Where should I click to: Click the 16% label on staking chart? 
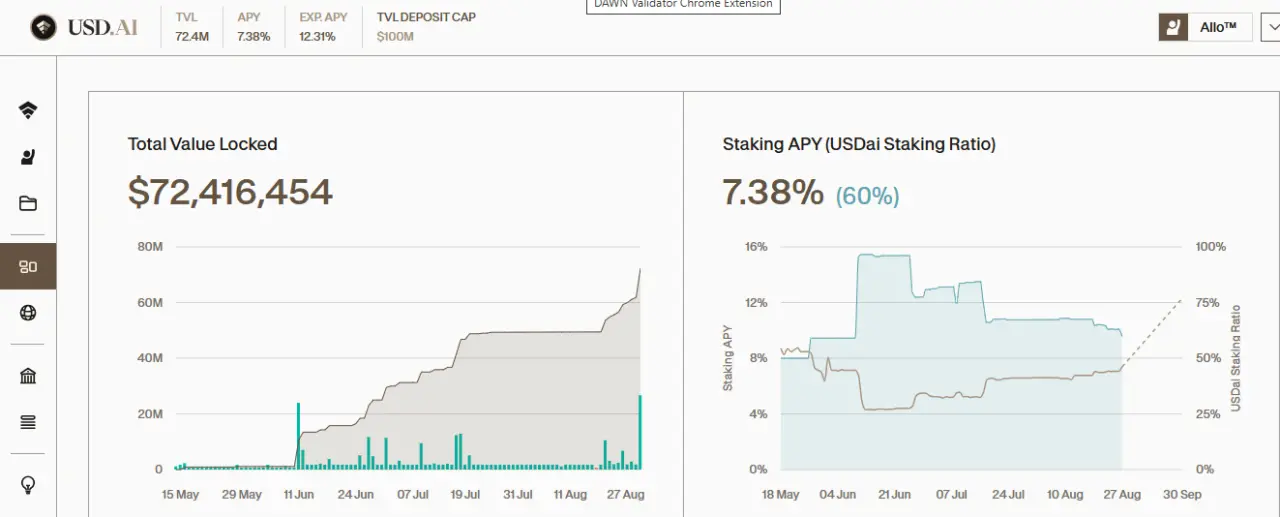pos(756,246)
